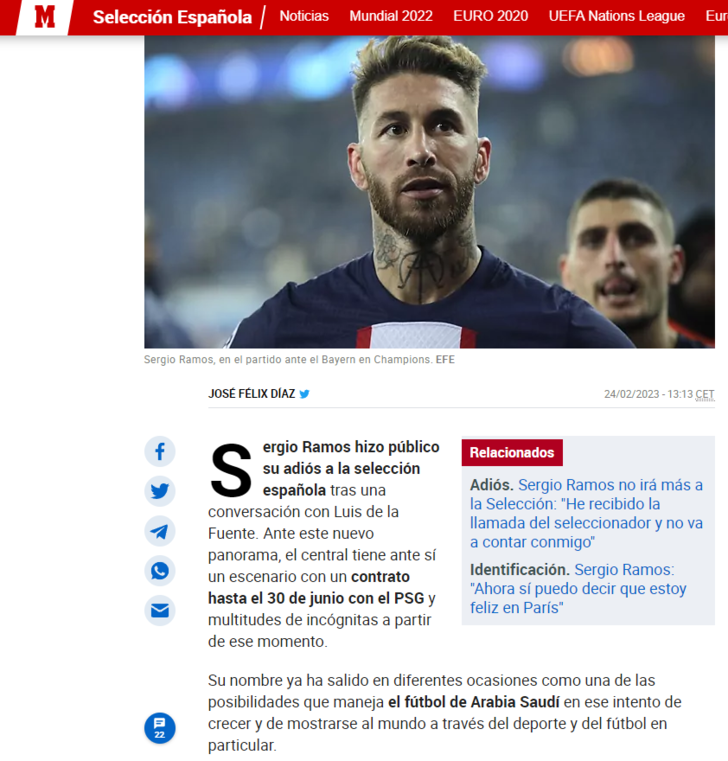Open the 22 comments bubble
Image resolution: width=728 pixels, height=761 pixels.
tap(160, 728)
